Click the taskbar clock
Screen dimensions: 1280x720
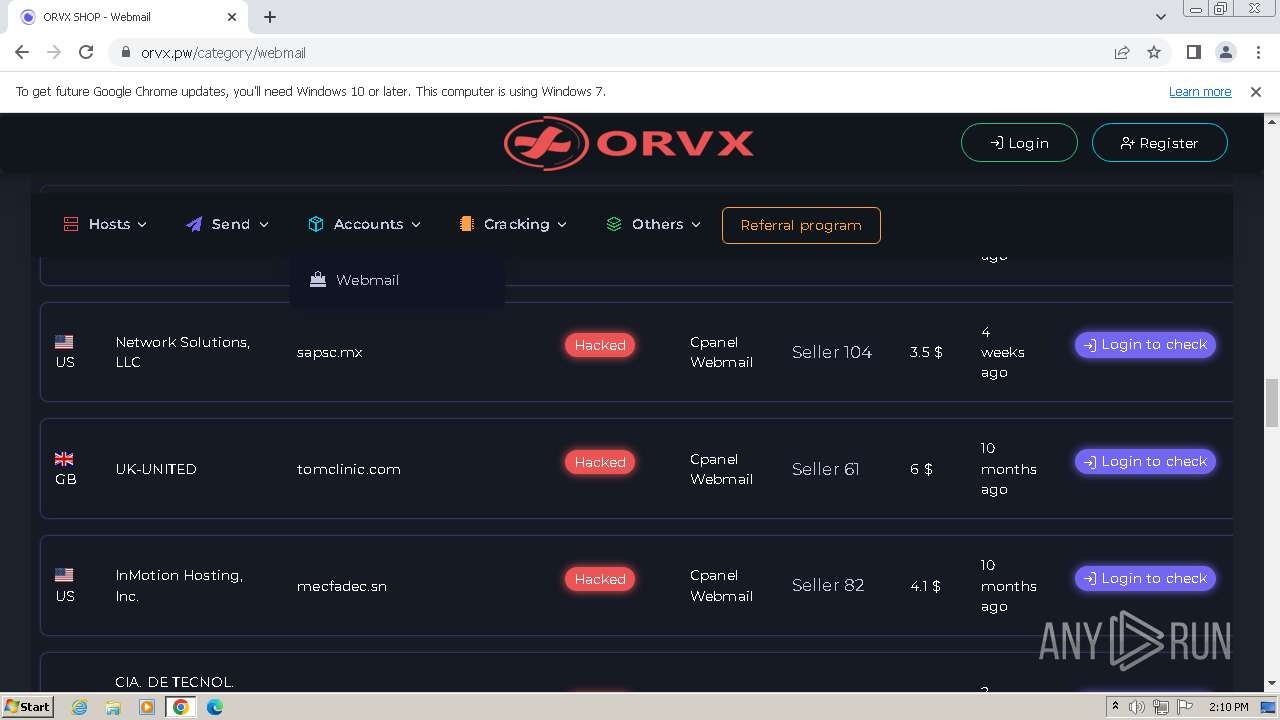coord(1229,707)
